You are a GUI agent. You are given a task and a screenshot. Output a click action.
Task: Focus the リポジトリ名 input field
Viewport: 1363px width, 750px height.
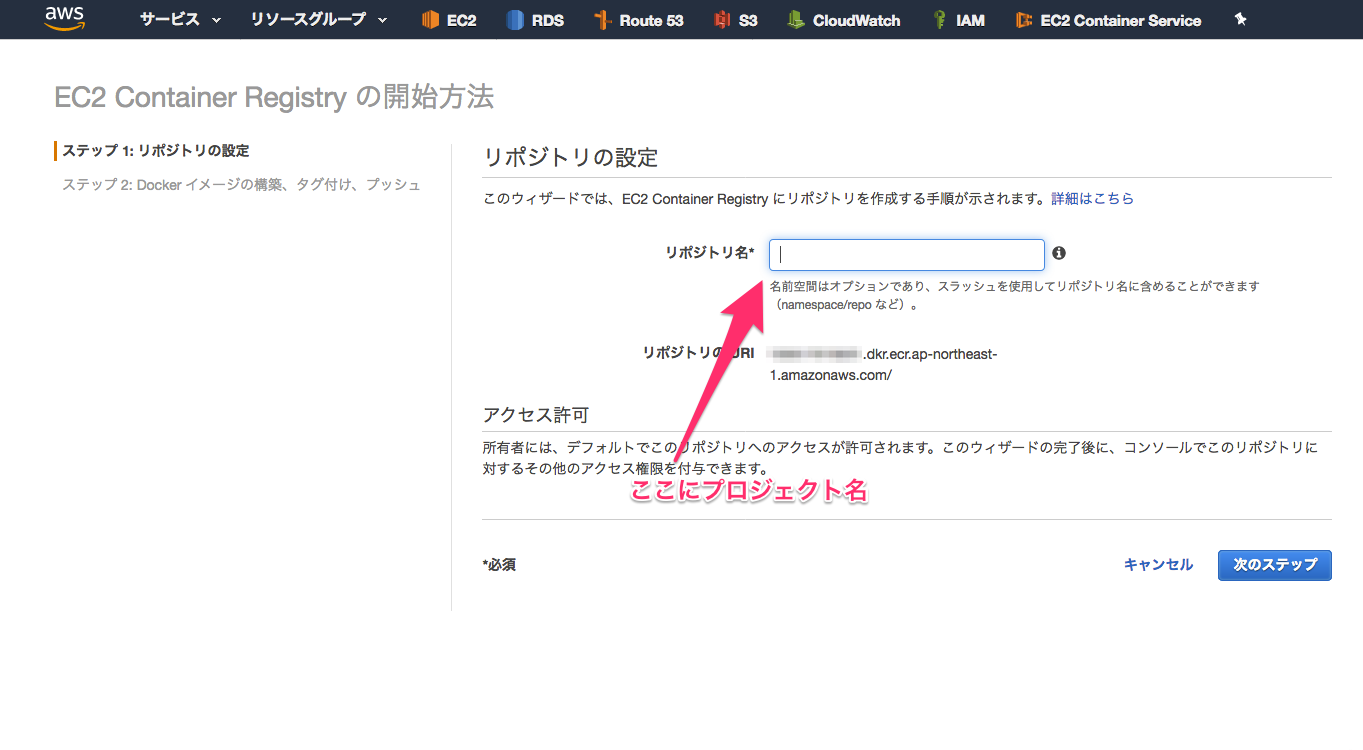coord(907,255)
